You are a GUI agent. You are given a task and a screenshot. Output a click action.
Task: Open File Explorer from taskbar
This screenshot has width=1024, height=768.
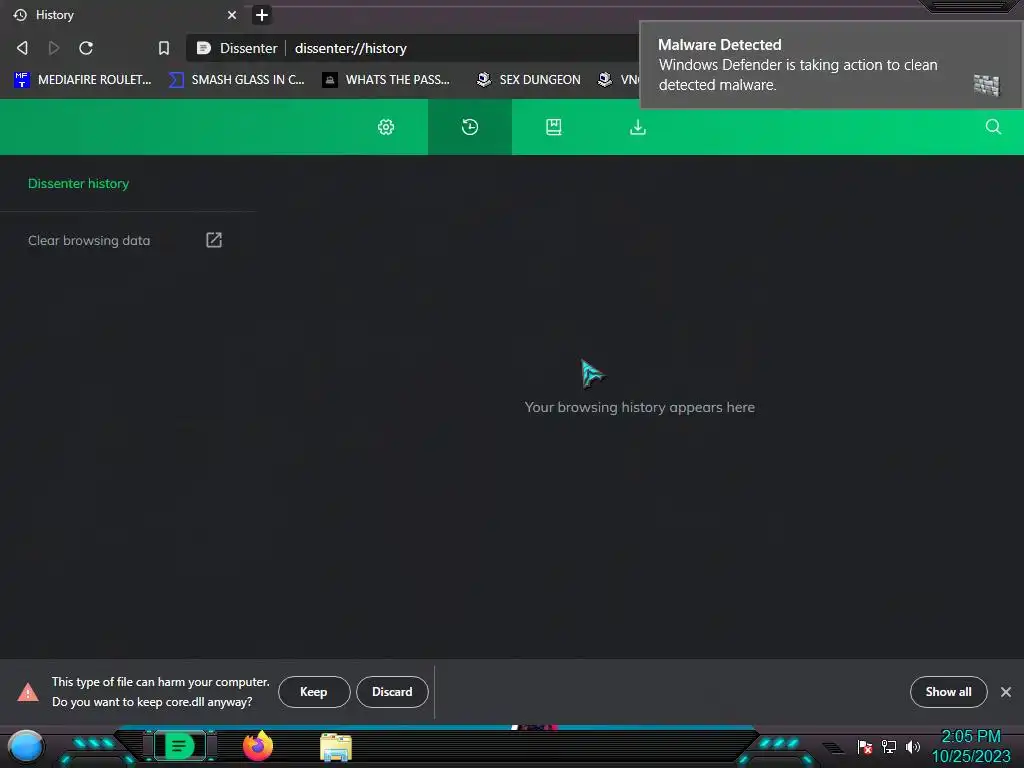point(336,747)
